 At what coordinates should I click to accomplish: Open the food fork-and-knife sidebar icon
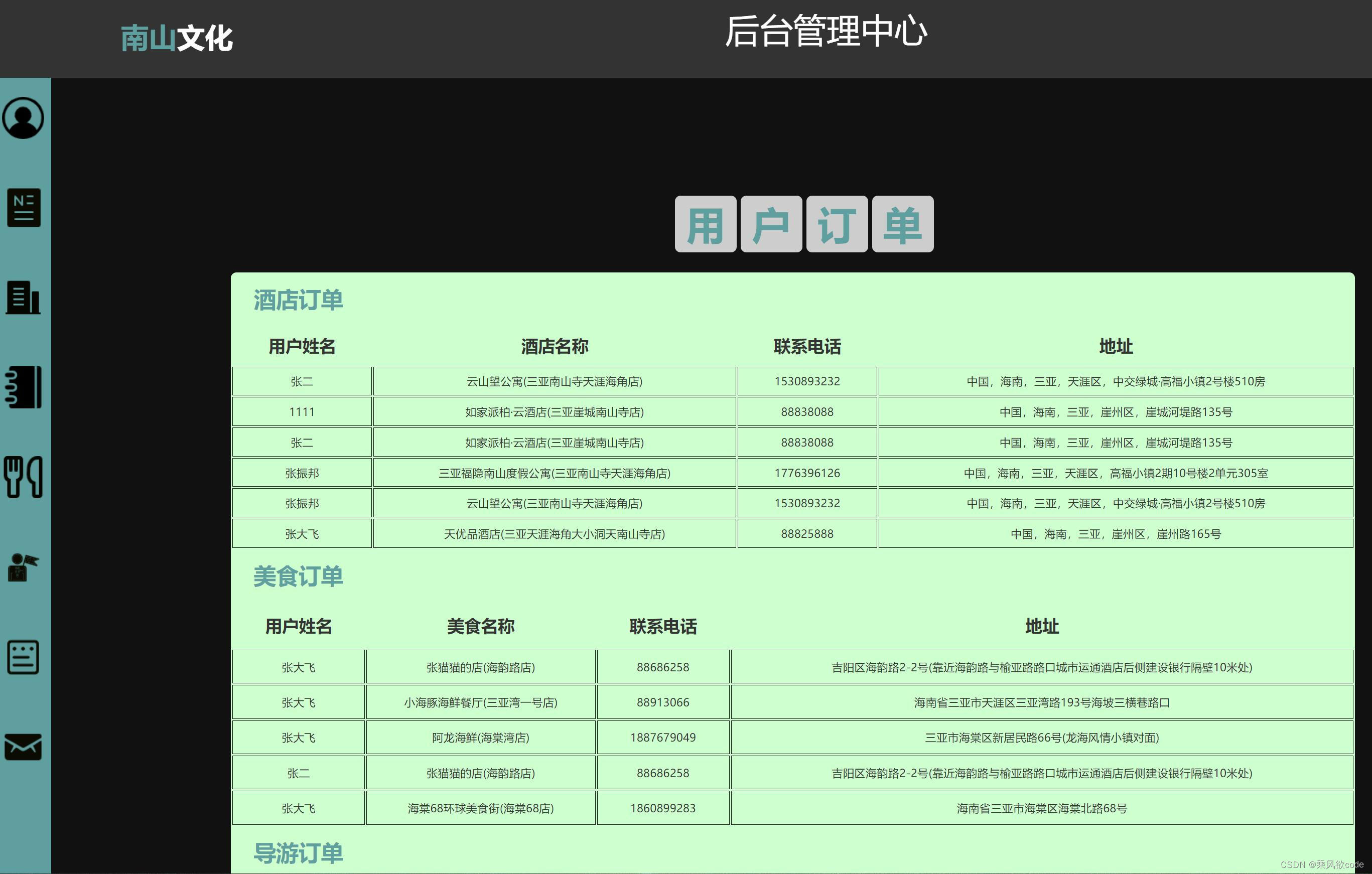24,477
